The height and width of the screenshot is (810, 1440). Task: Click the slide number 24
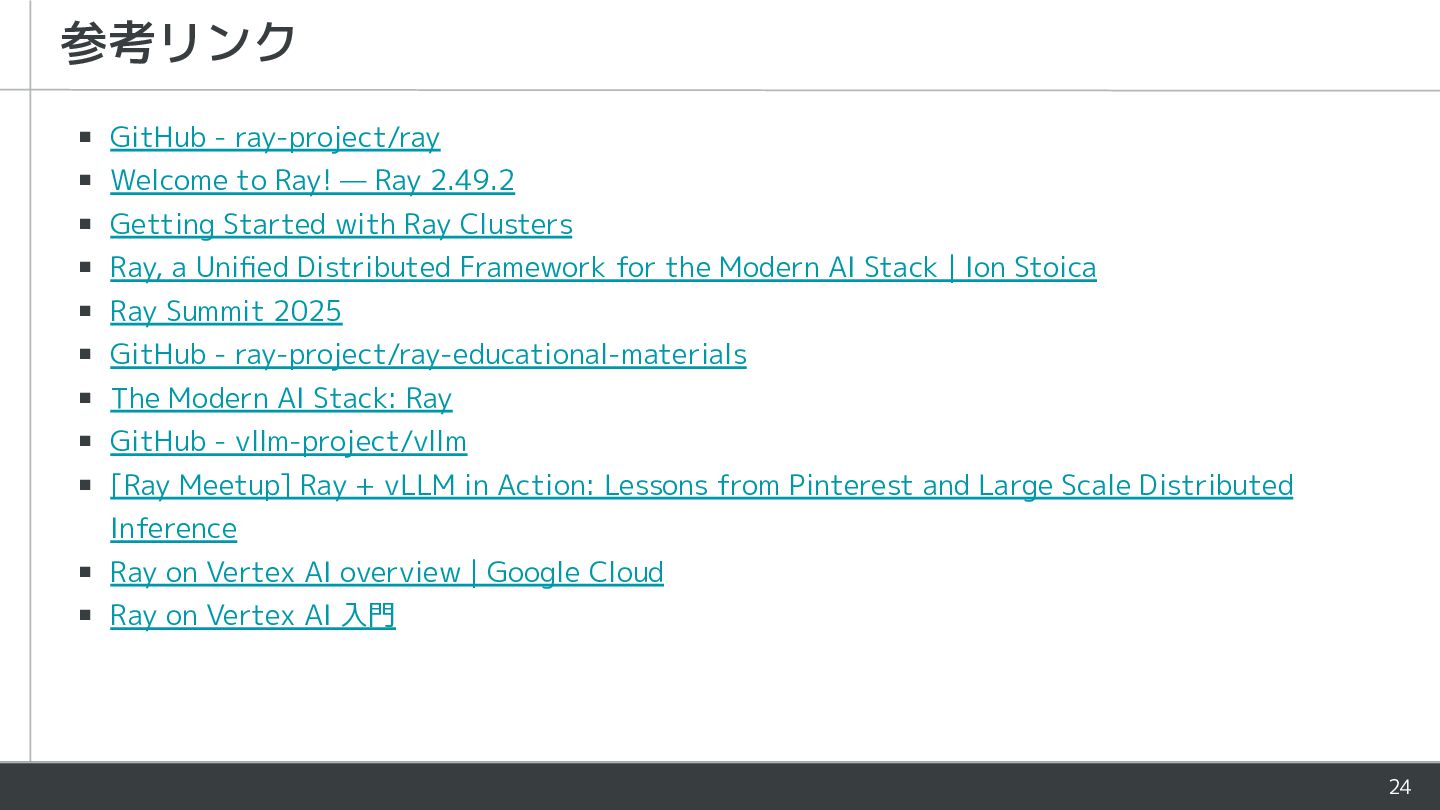tap(1399, 787)
